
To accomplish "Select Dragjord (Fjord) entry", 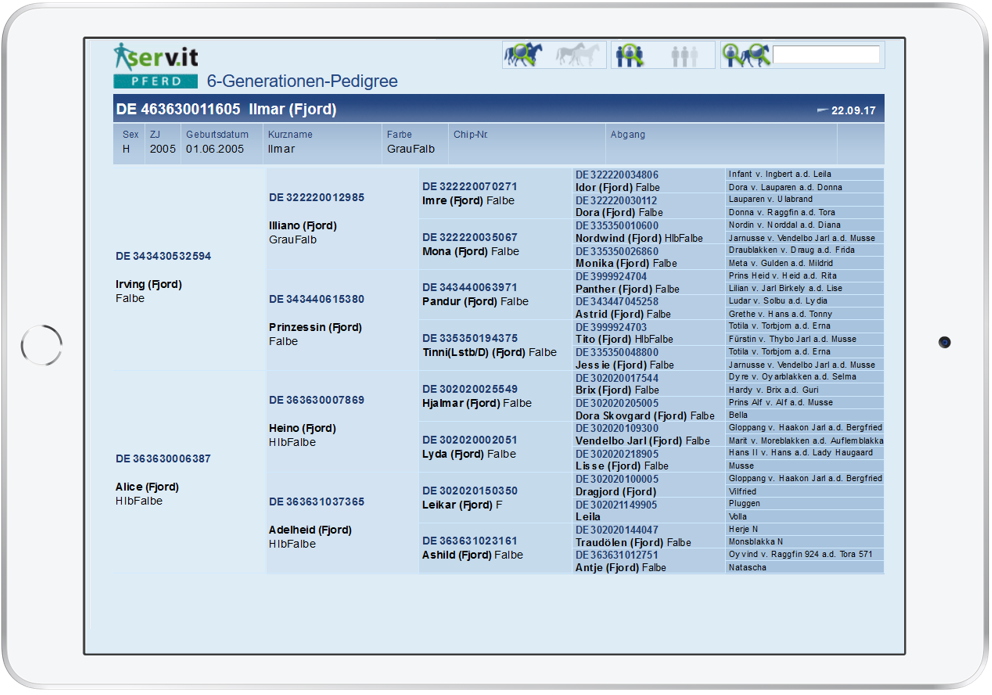I will (x=616, y=492).
